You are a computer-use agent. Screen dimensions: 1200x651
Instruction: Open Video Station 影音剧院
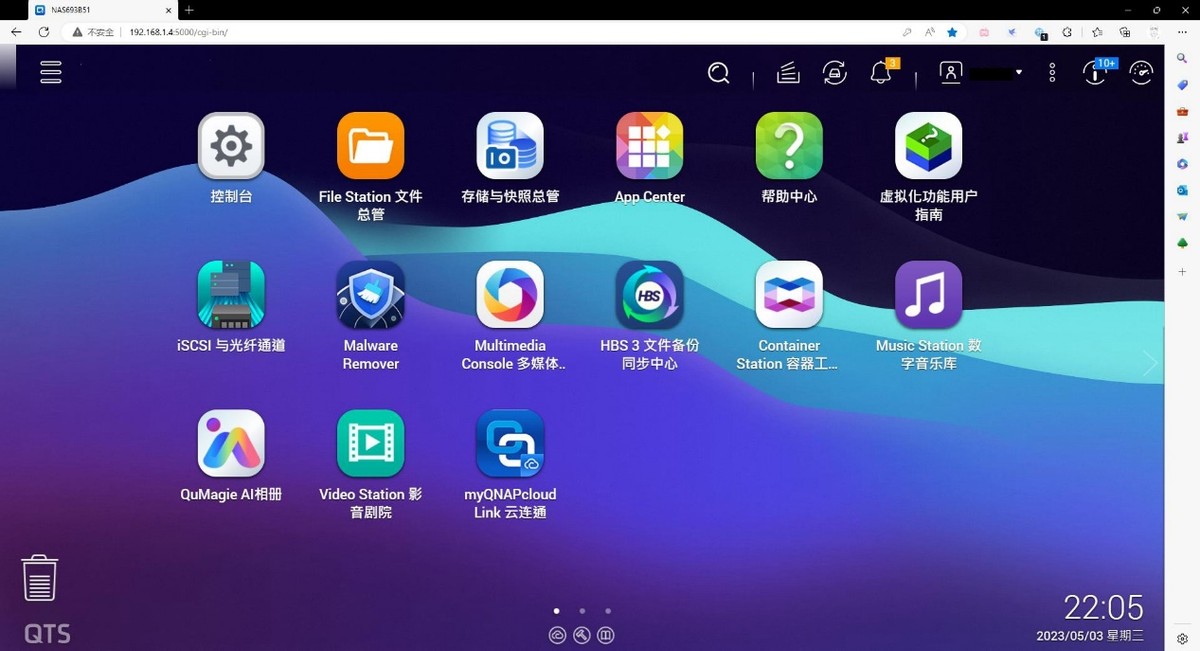click(370, 443)
